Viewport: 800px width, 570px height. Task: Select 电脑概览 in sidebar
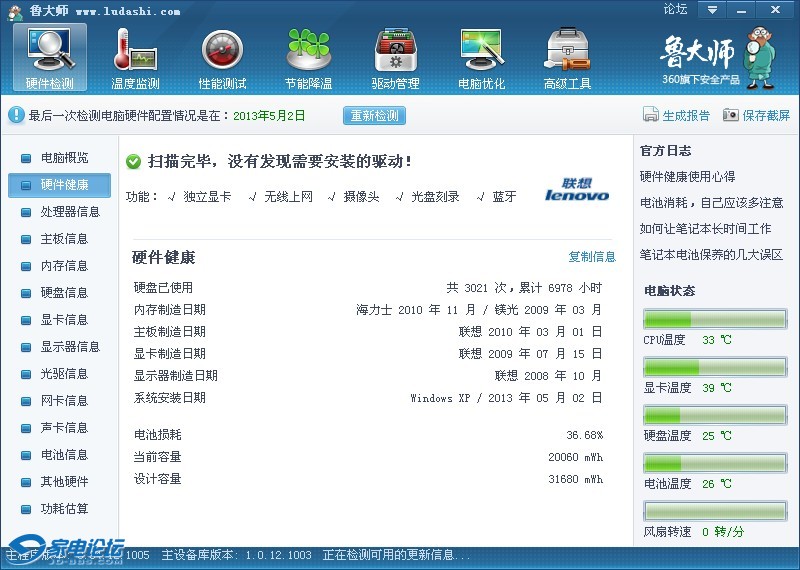coord(64,158)
